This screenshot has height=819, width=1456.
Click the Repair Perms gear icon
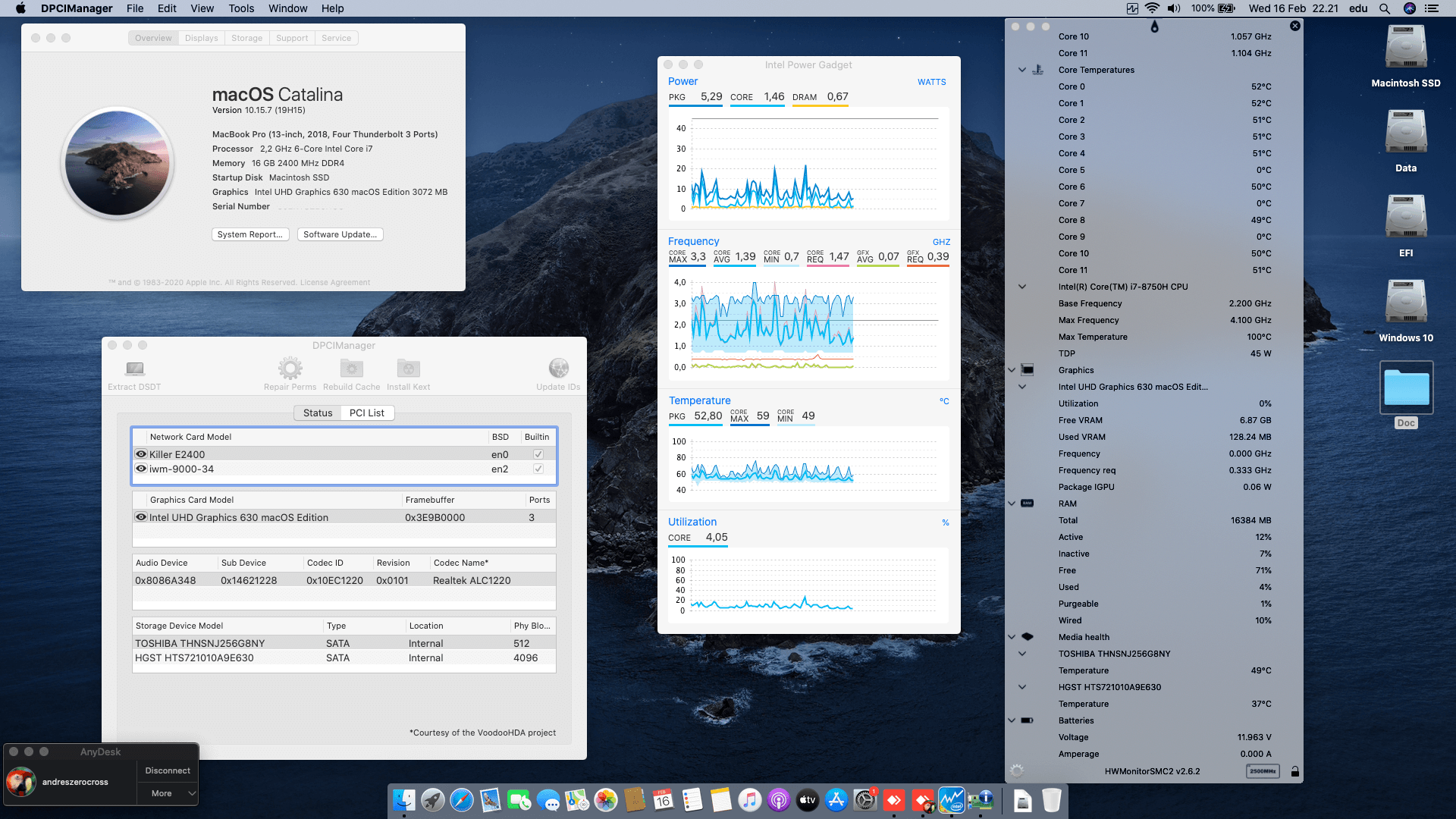(290, 369)
